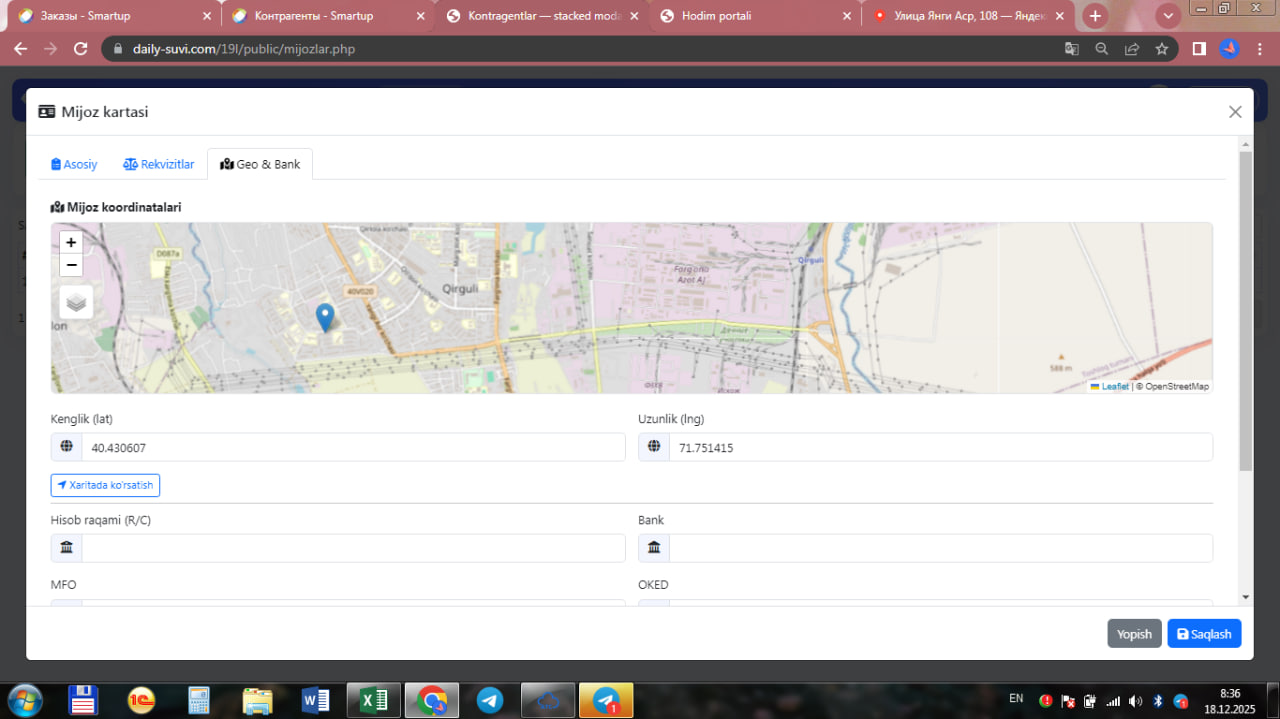Open the Chrome tab search dropdown
Image resolution: width=1280 pixels, height=719 pixels.
pos(1168,16)
